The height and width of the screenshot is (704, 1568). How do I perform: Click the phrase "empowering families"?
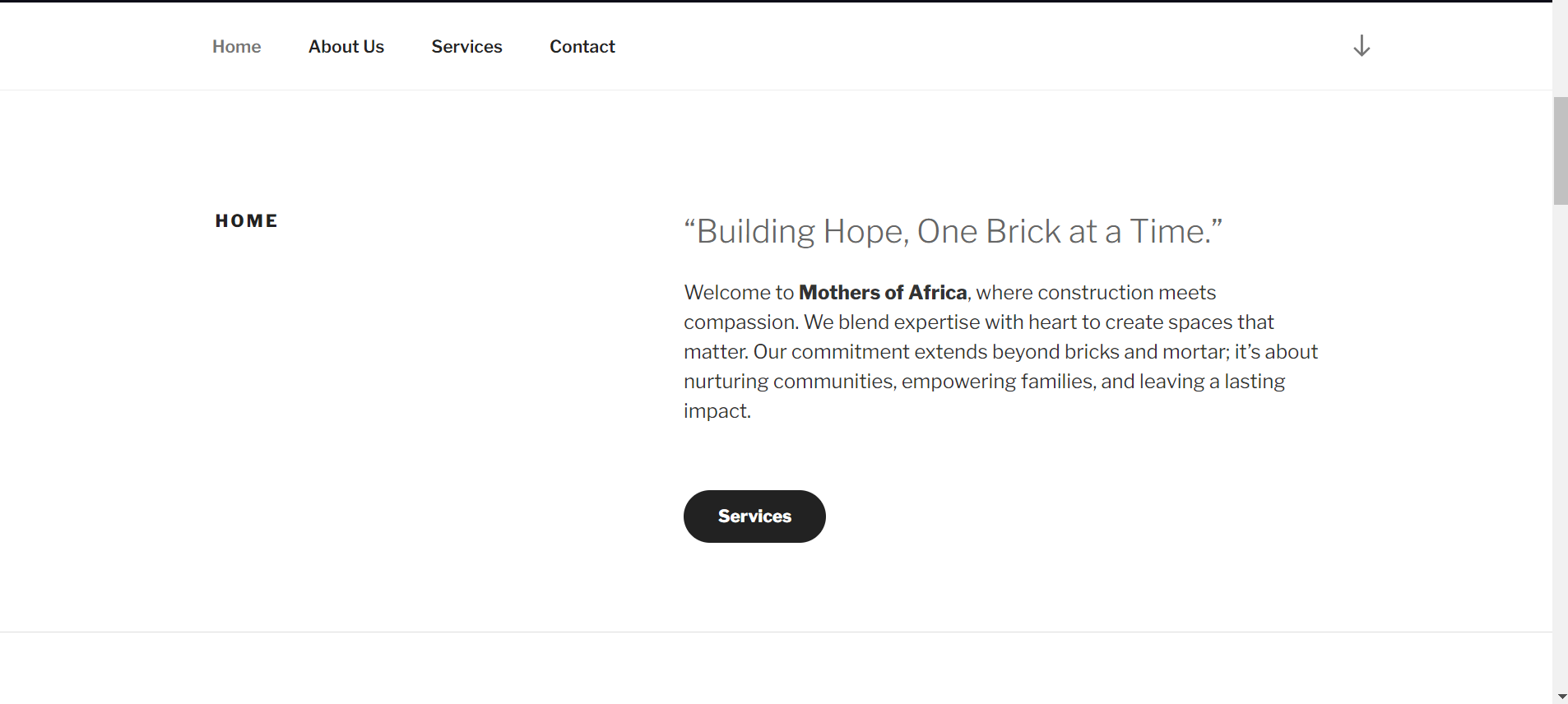click(998, 382)
